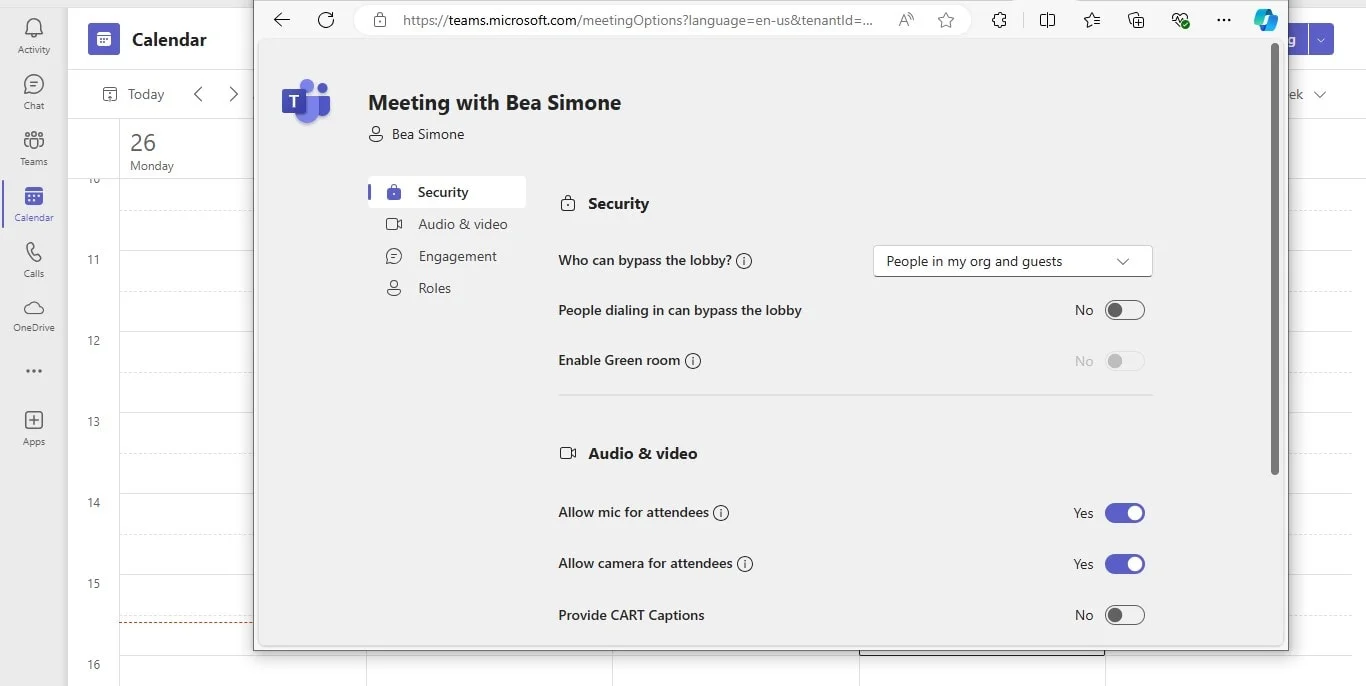The height and width of the screenshot is (686, 1366).
Task: Click info icon beside Who can bypass lobby
Action: coord(744,261)
